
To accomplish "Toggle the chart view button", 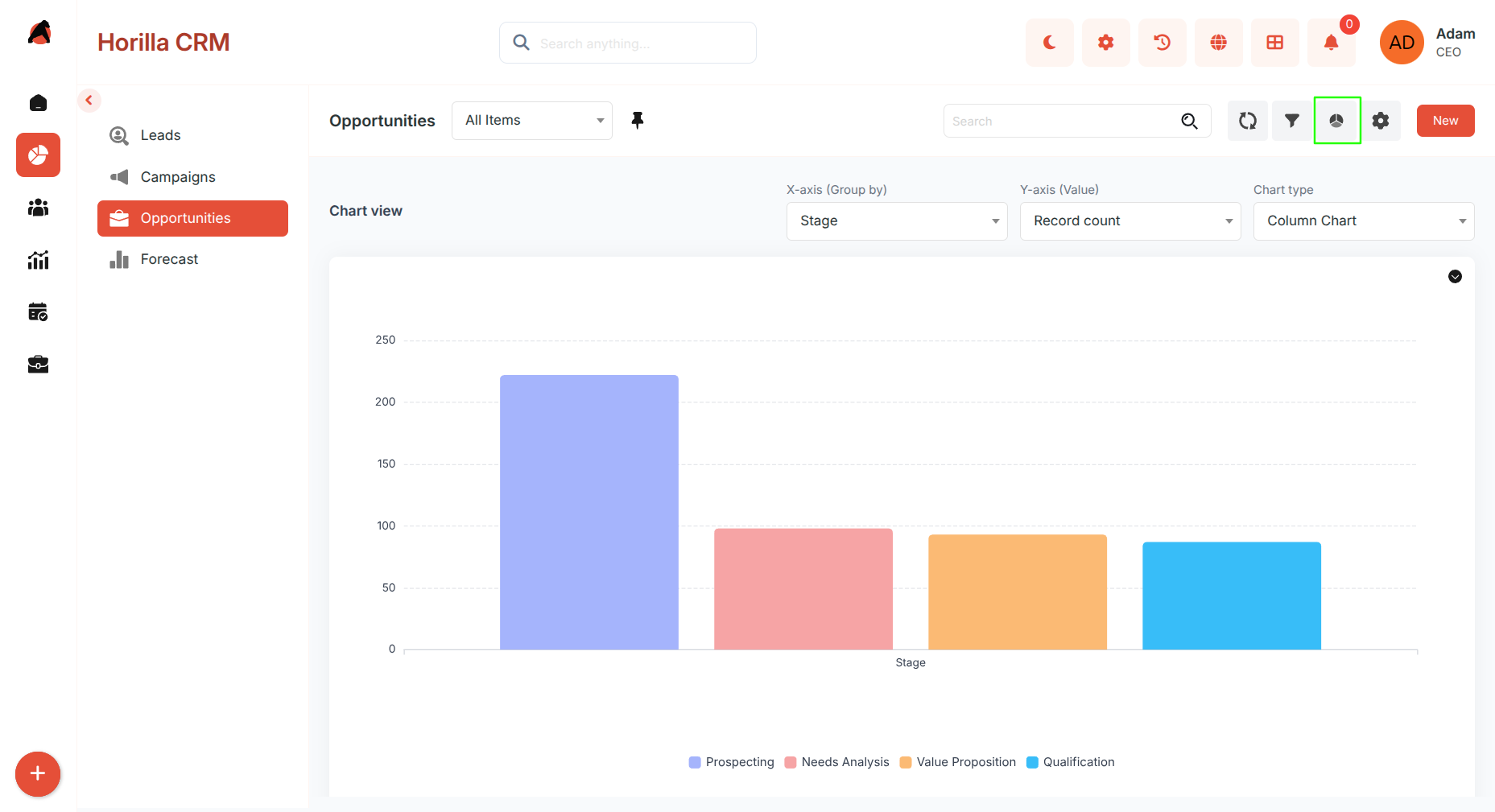I will pyautogui.click(x=1336, y=121).
